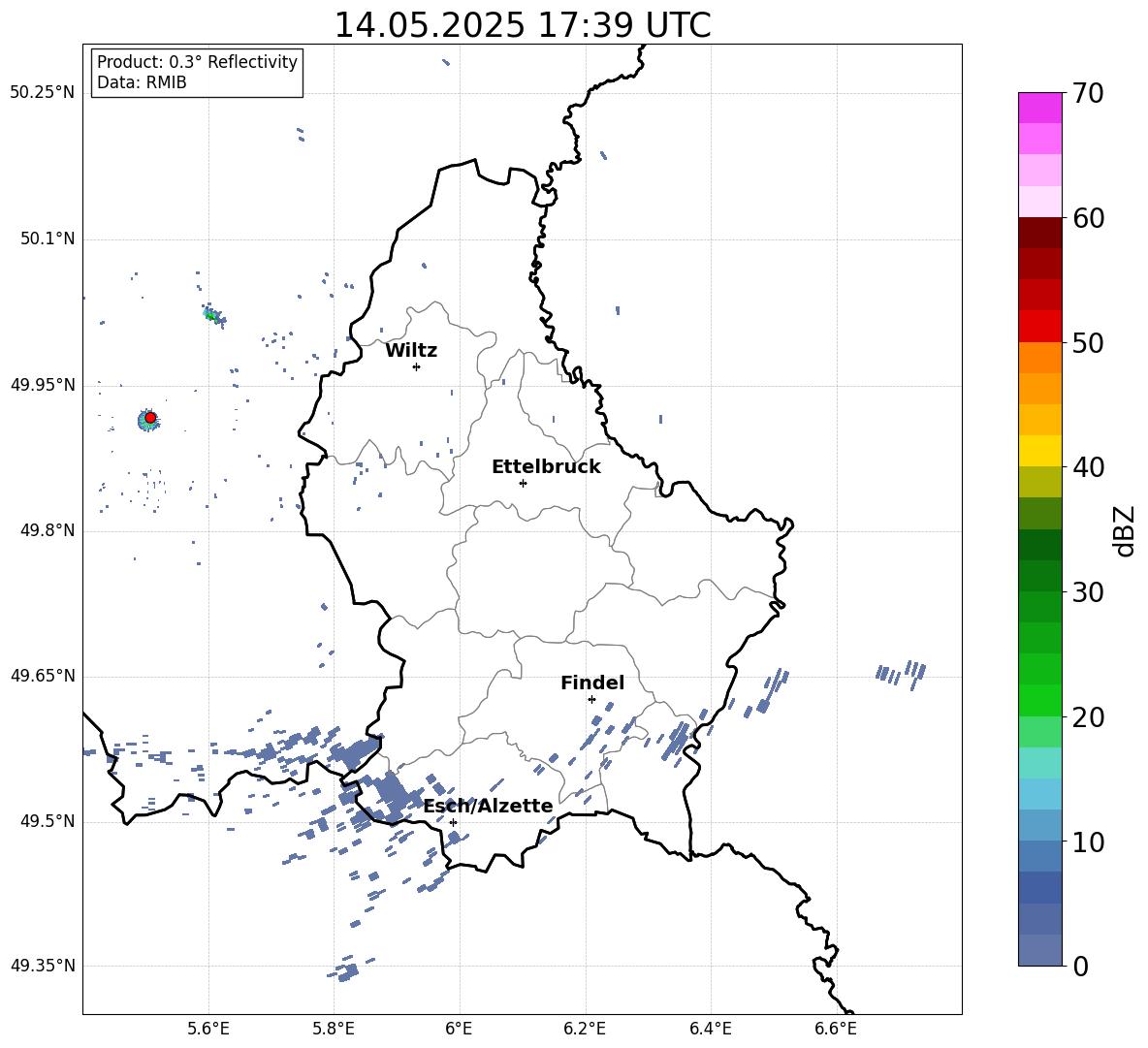Click the 30 tick on colorbar

coord(1087,592)
